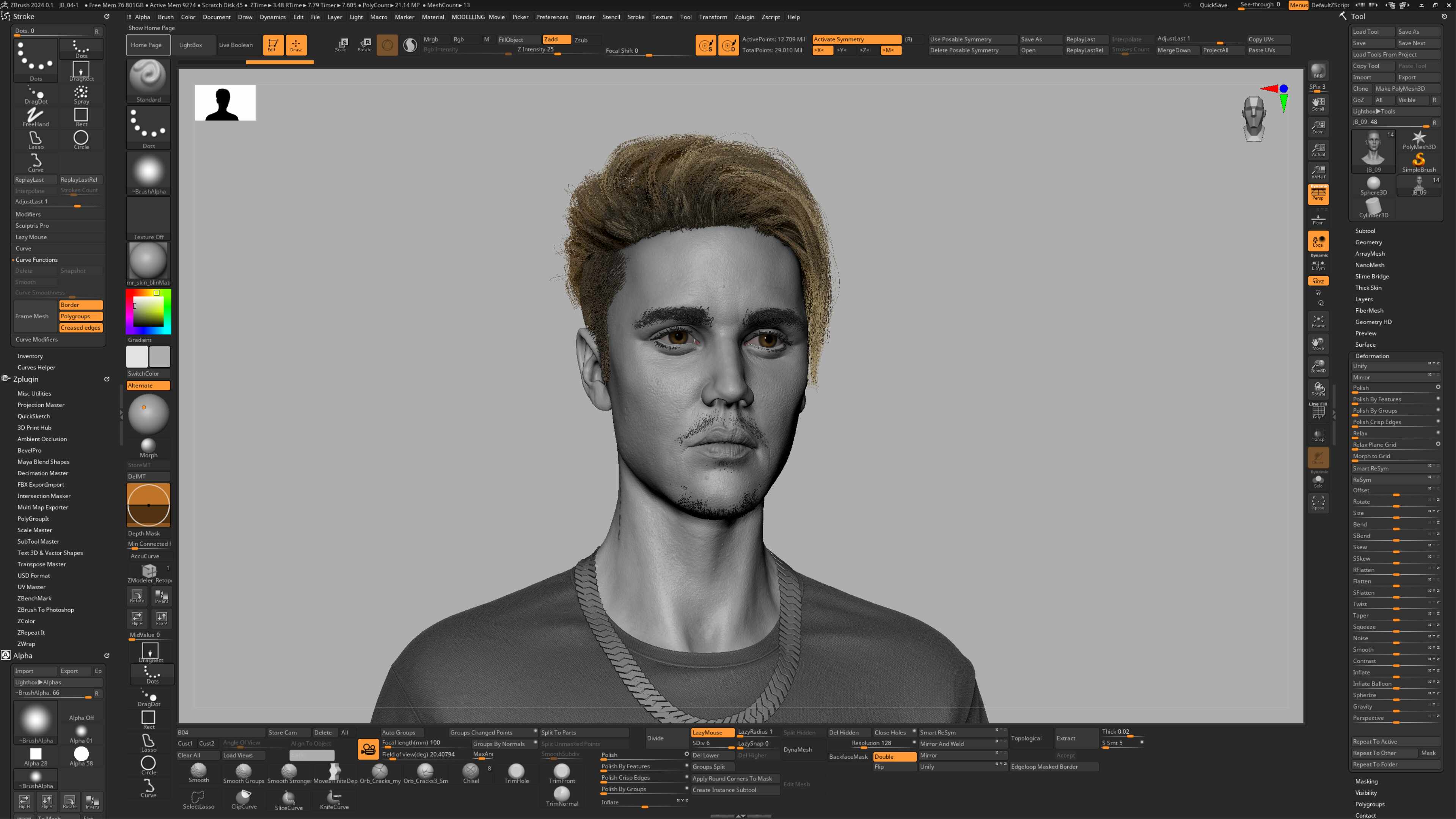
Task: Click the Xpose icon
Action: pos(1318,503)
